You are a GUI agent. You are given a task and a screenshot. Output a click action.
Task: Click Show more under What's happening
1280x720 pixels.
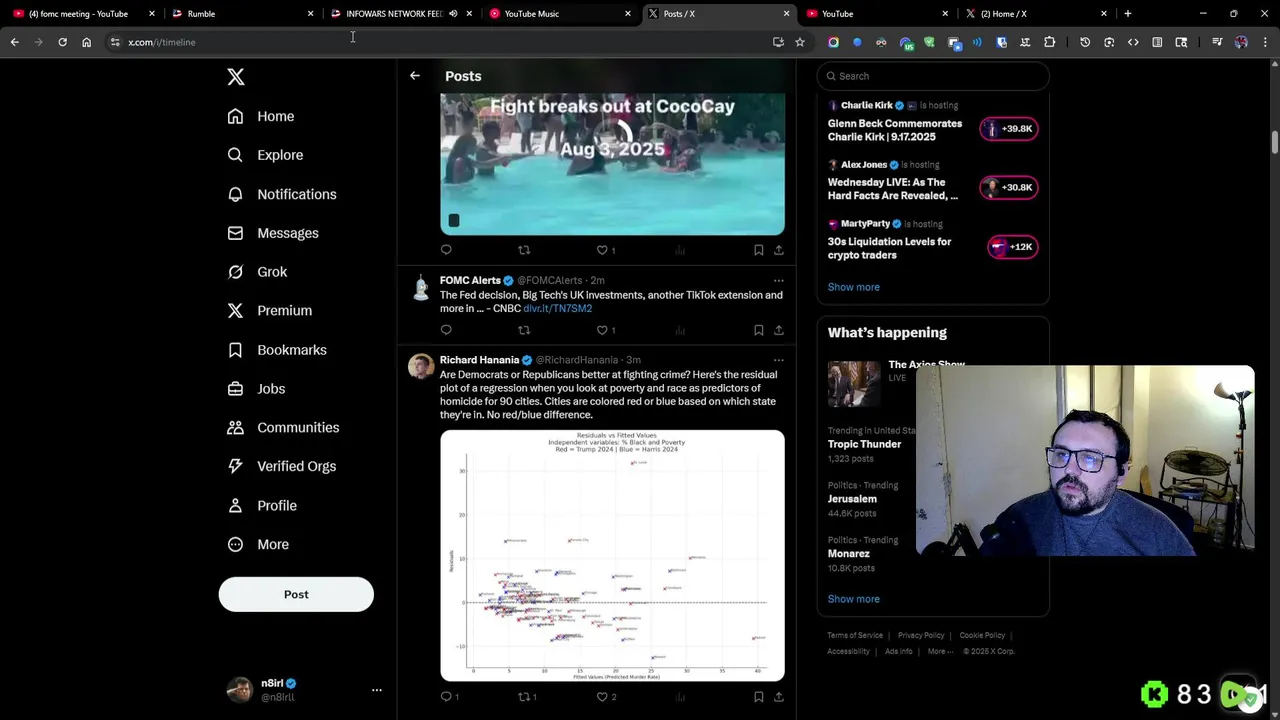(853, 599)
